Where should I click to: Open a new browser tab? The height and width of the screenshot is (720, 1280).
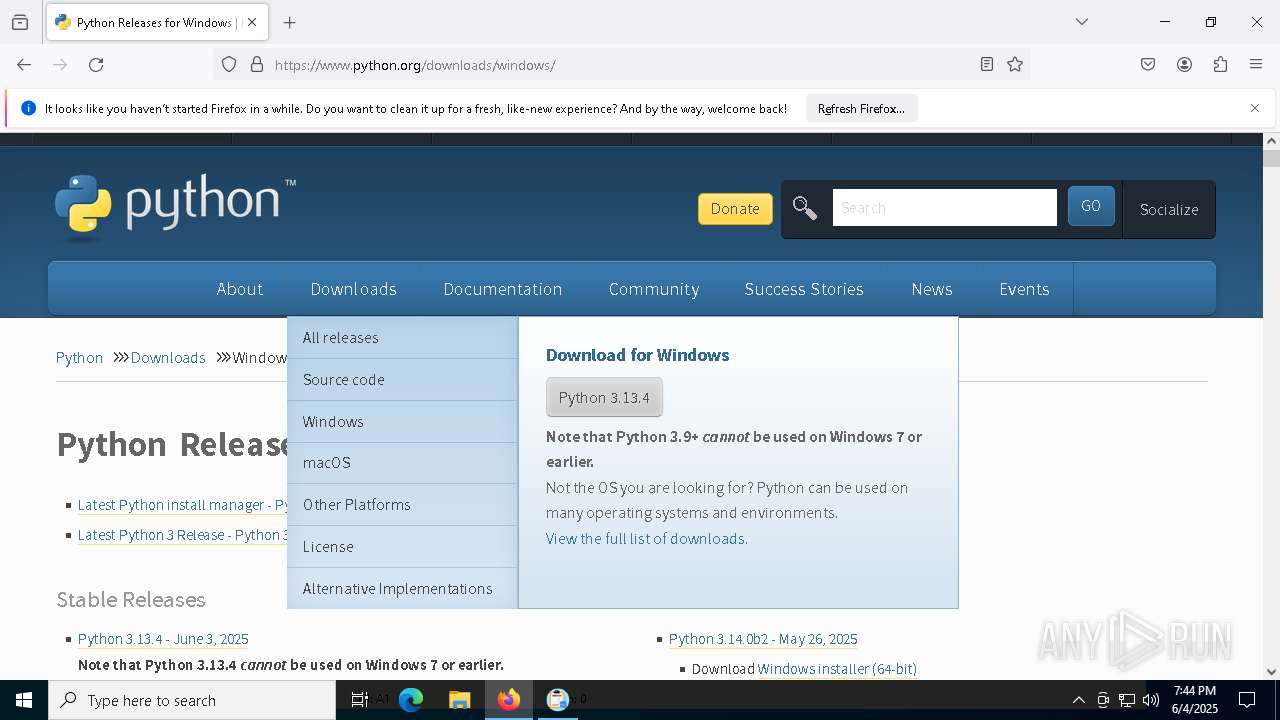click(x=290, y=22)
